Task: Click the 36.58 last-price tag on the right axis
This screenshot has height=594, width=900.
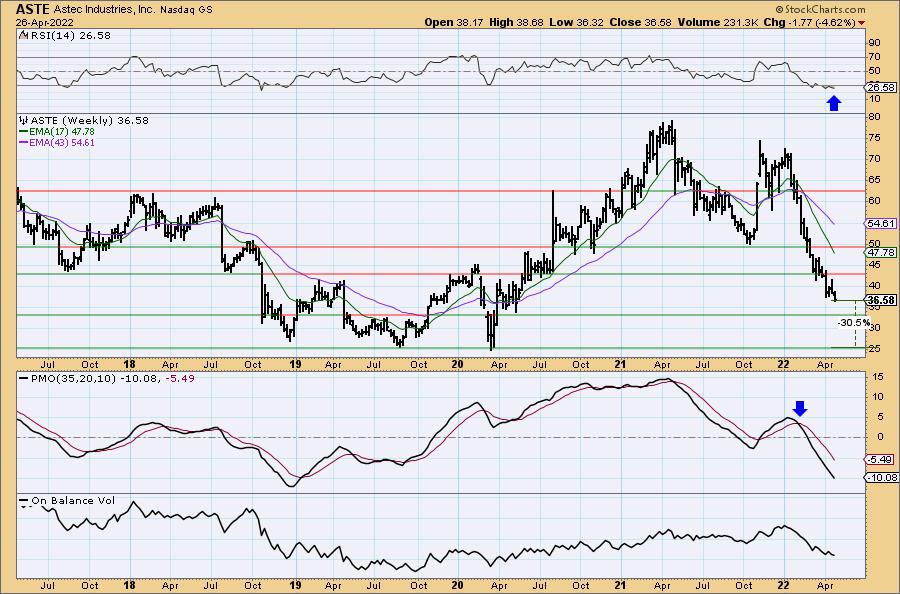Action: 880,300
